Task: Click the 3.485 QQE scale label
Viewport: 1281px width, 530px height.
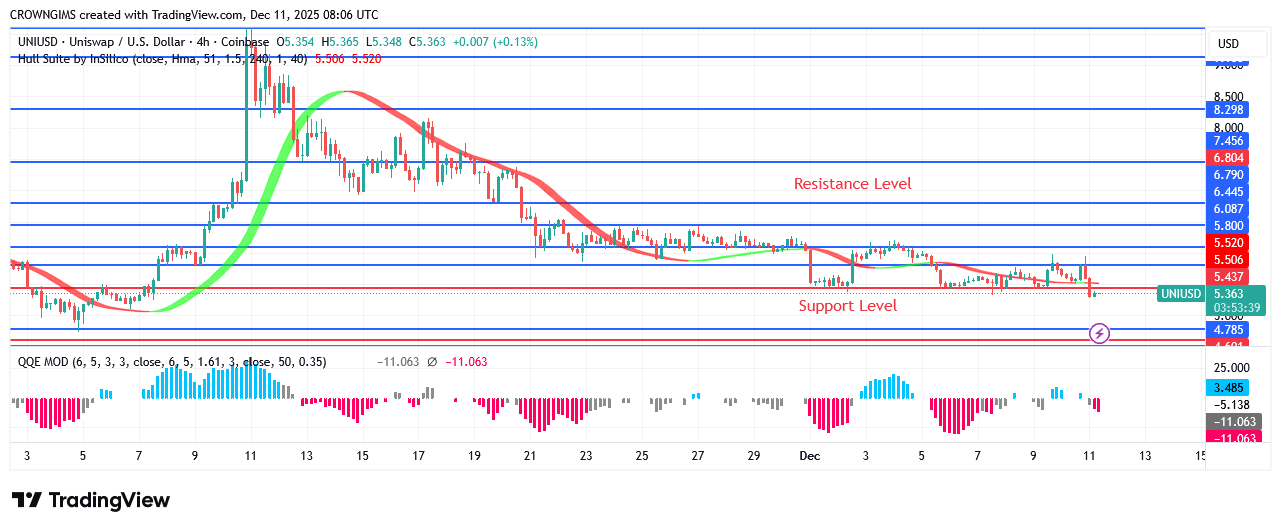Action: coord(1228,387)
